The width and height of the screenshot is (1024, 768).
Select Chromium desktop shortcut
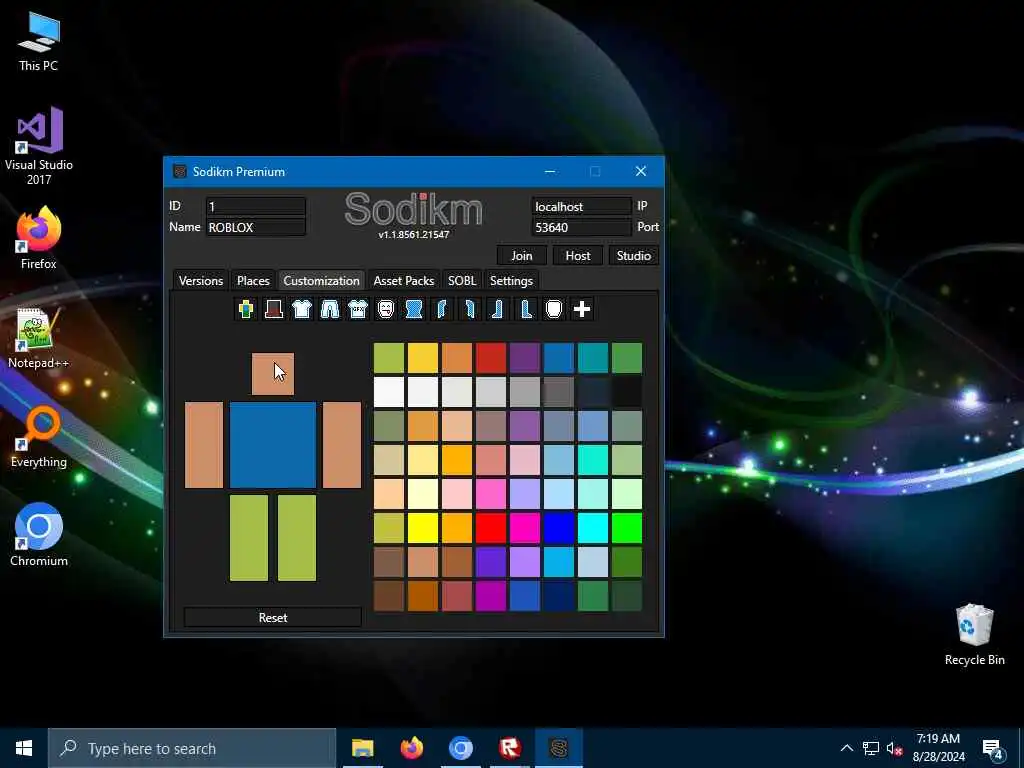click(39, 535)
